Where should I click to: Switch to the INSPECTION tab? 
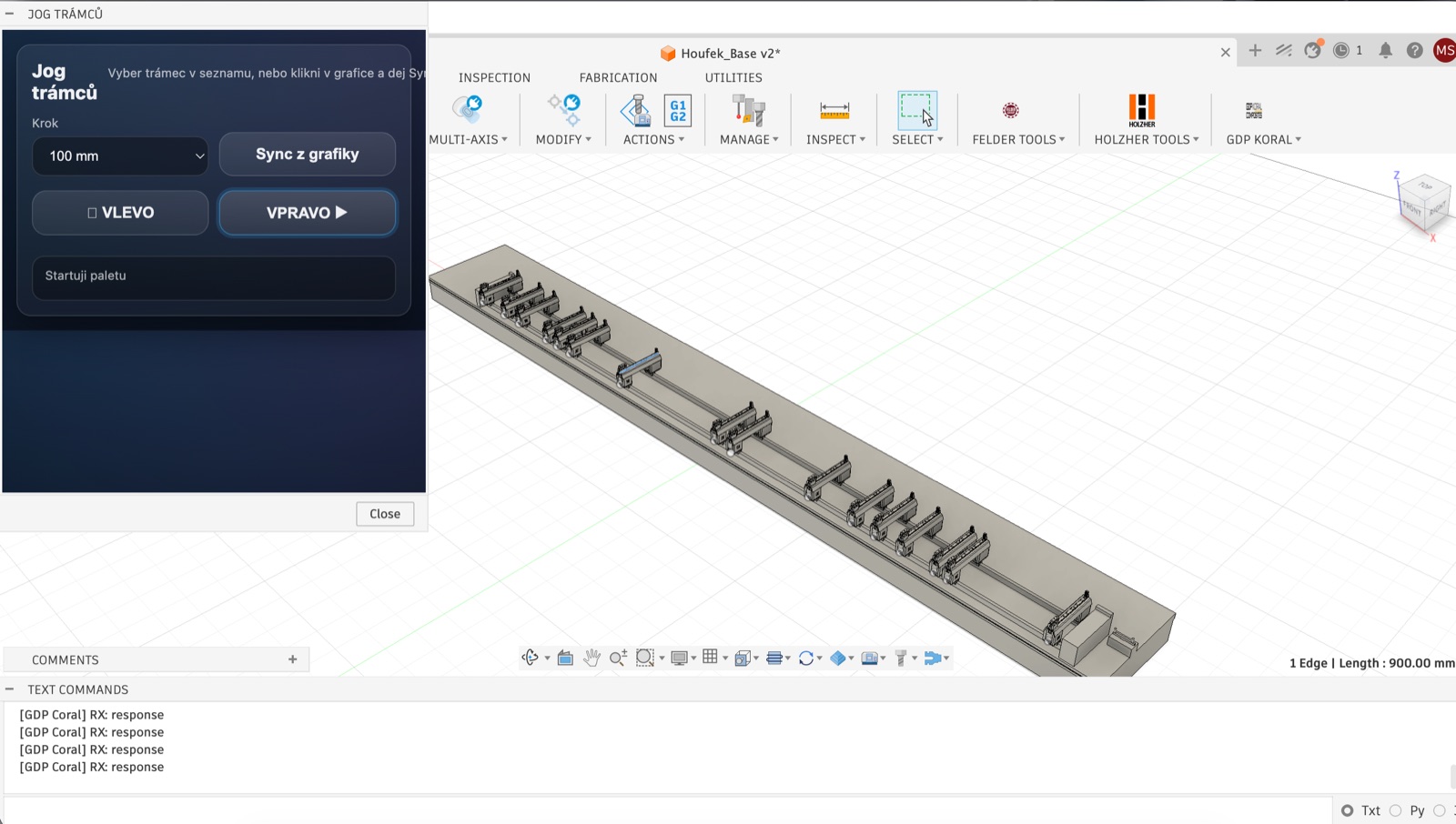[494, 77]
